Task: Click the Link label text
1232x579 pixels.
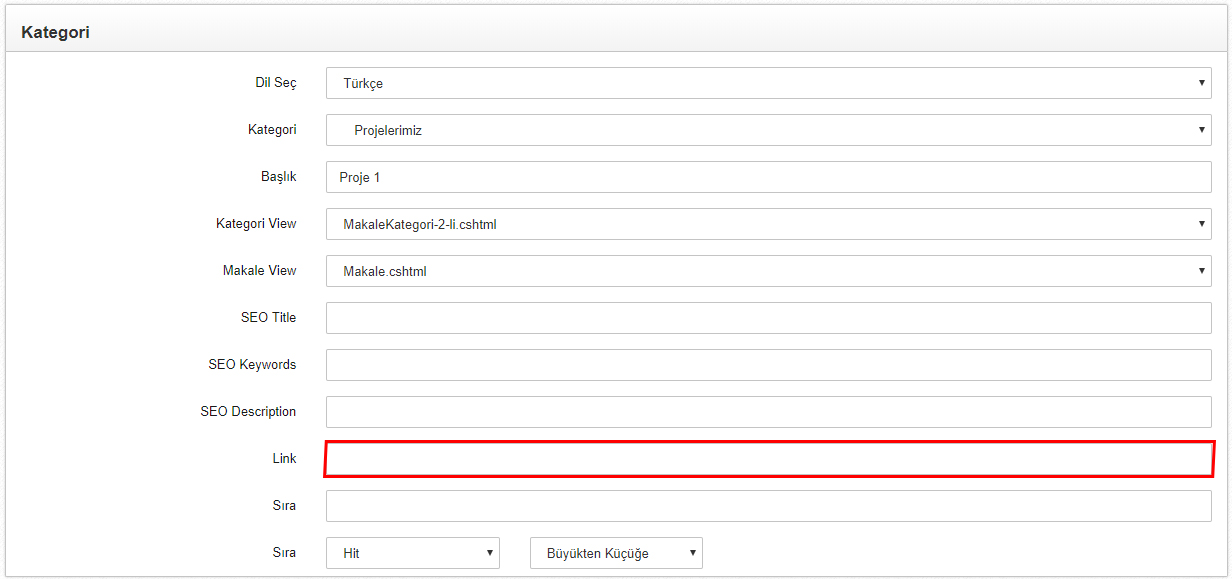Action: (x=284, y=458)
